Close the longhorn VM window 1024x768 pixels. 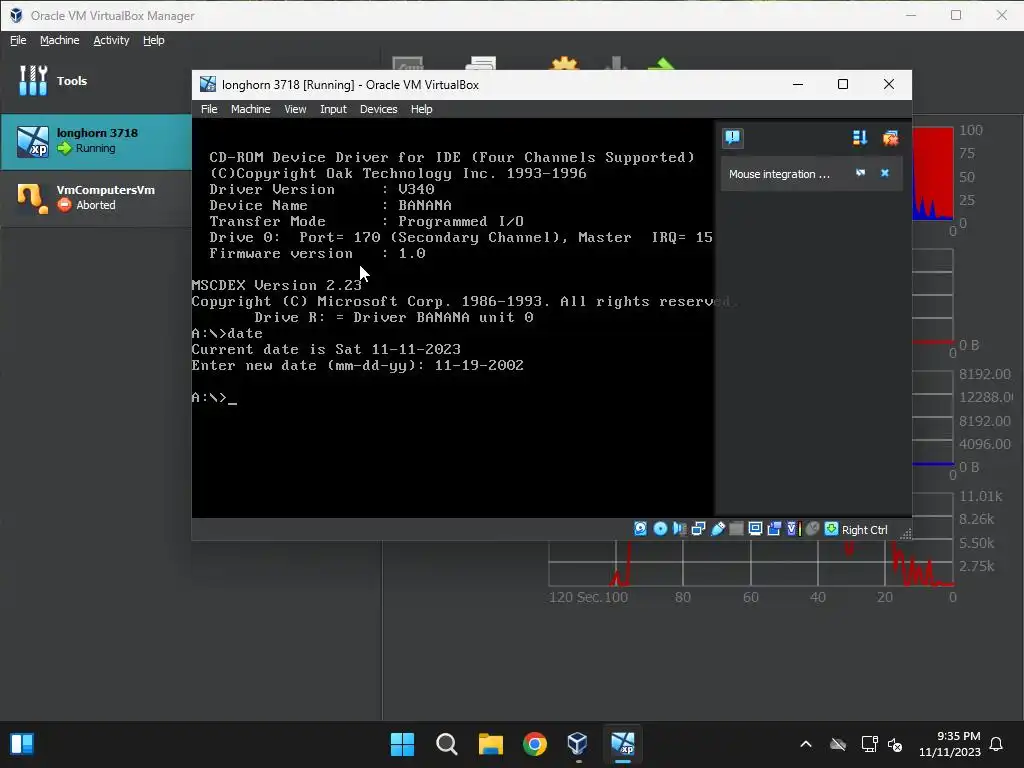[889, 84]
